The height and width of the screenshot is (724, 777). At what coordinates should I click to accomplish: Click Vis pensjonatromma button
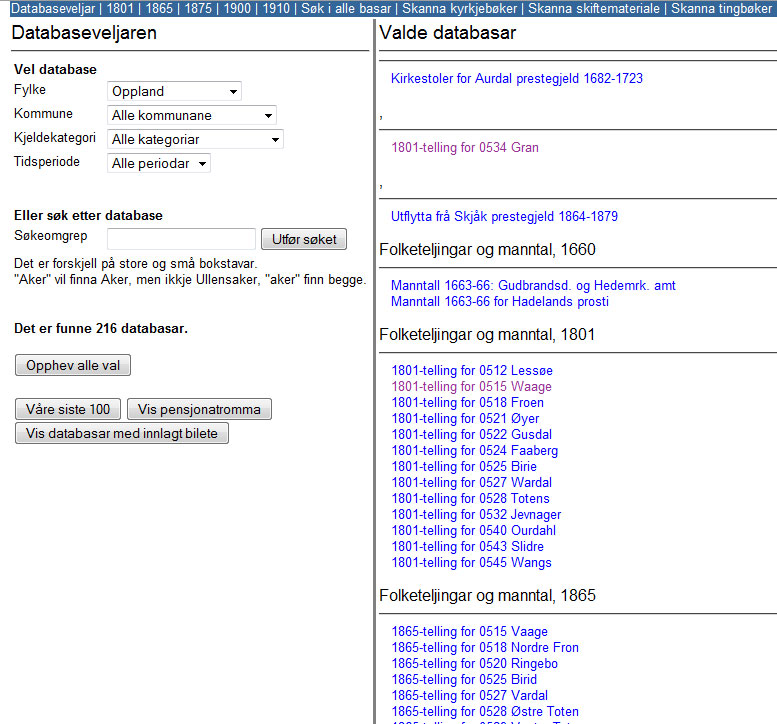pos(199,409)
